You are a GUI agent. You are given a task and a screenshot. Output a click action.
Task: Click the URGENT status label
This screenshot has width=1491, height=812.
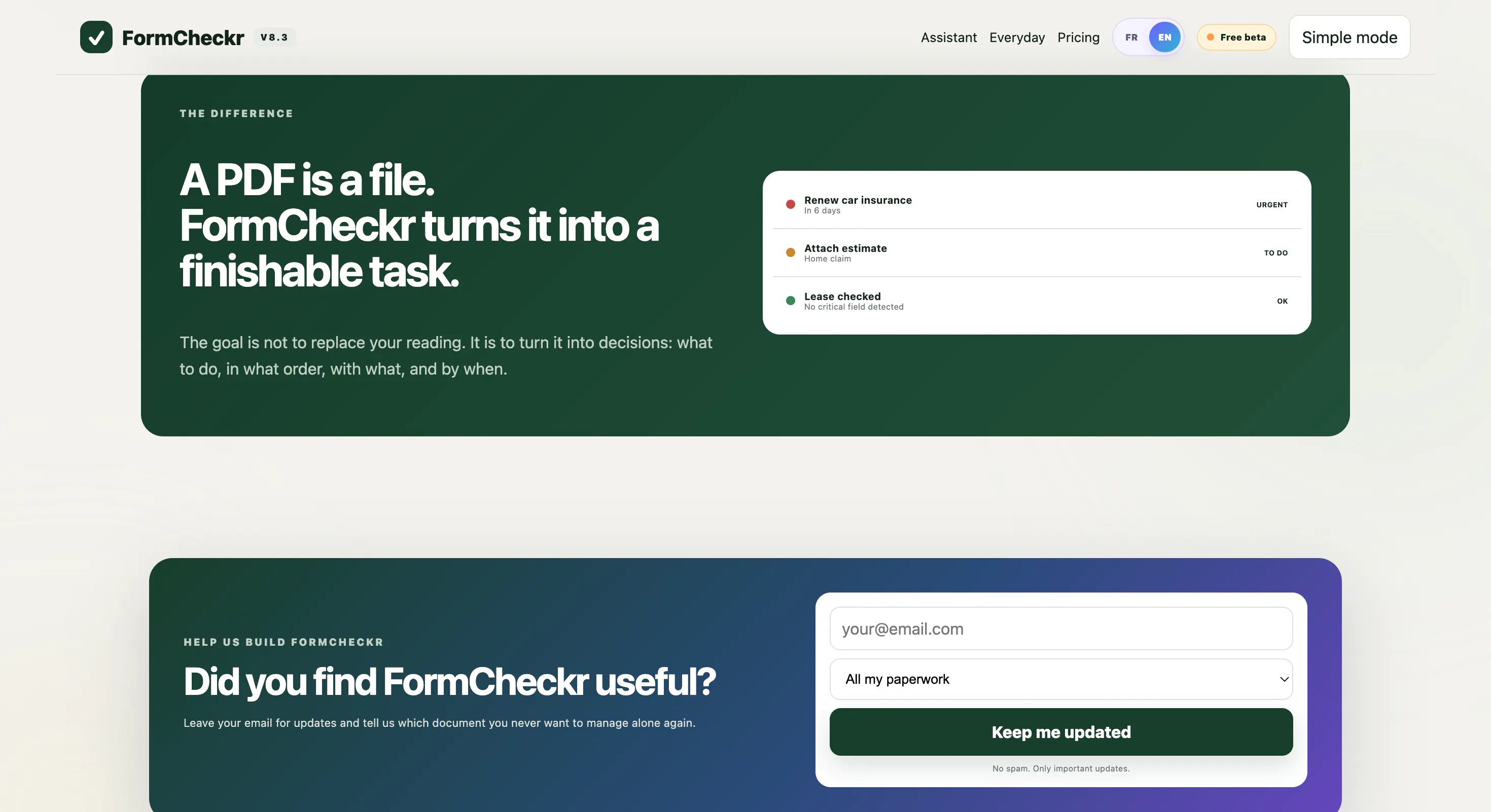[x=1271, y=205]
